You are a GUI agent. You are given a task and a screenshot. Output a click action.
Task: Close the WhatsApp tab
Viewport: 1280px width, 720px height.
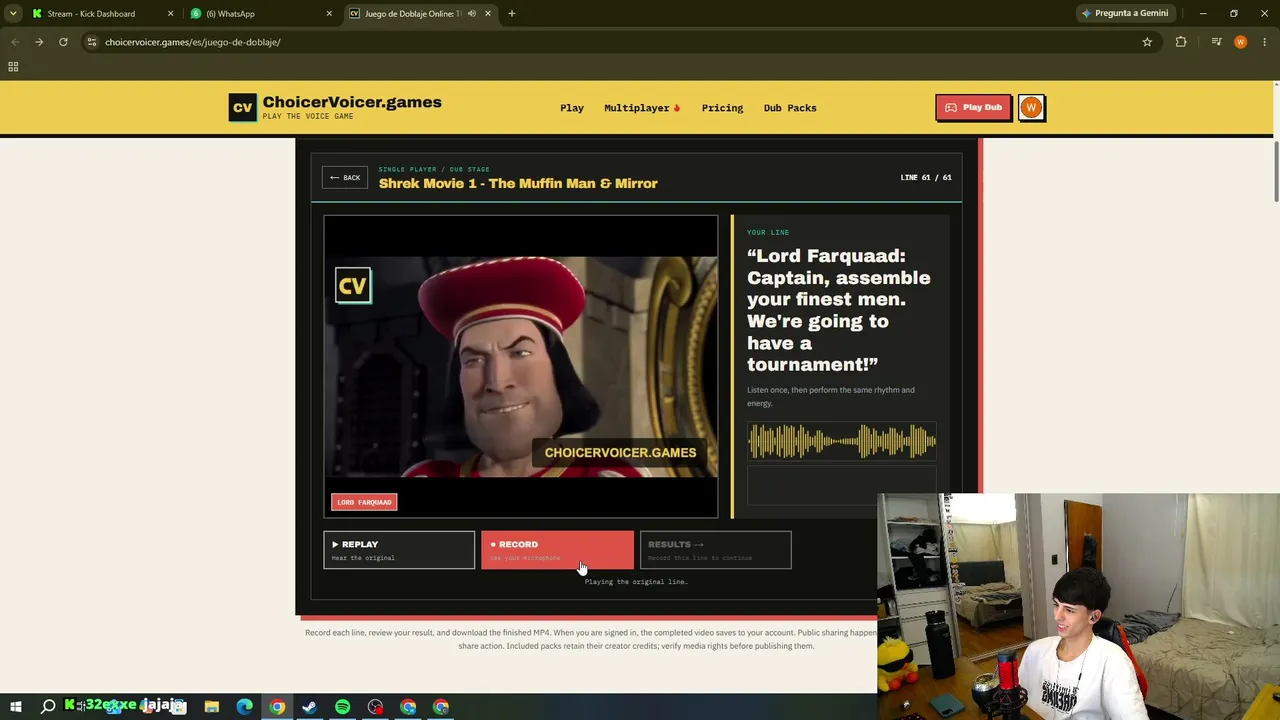[329, 14]
